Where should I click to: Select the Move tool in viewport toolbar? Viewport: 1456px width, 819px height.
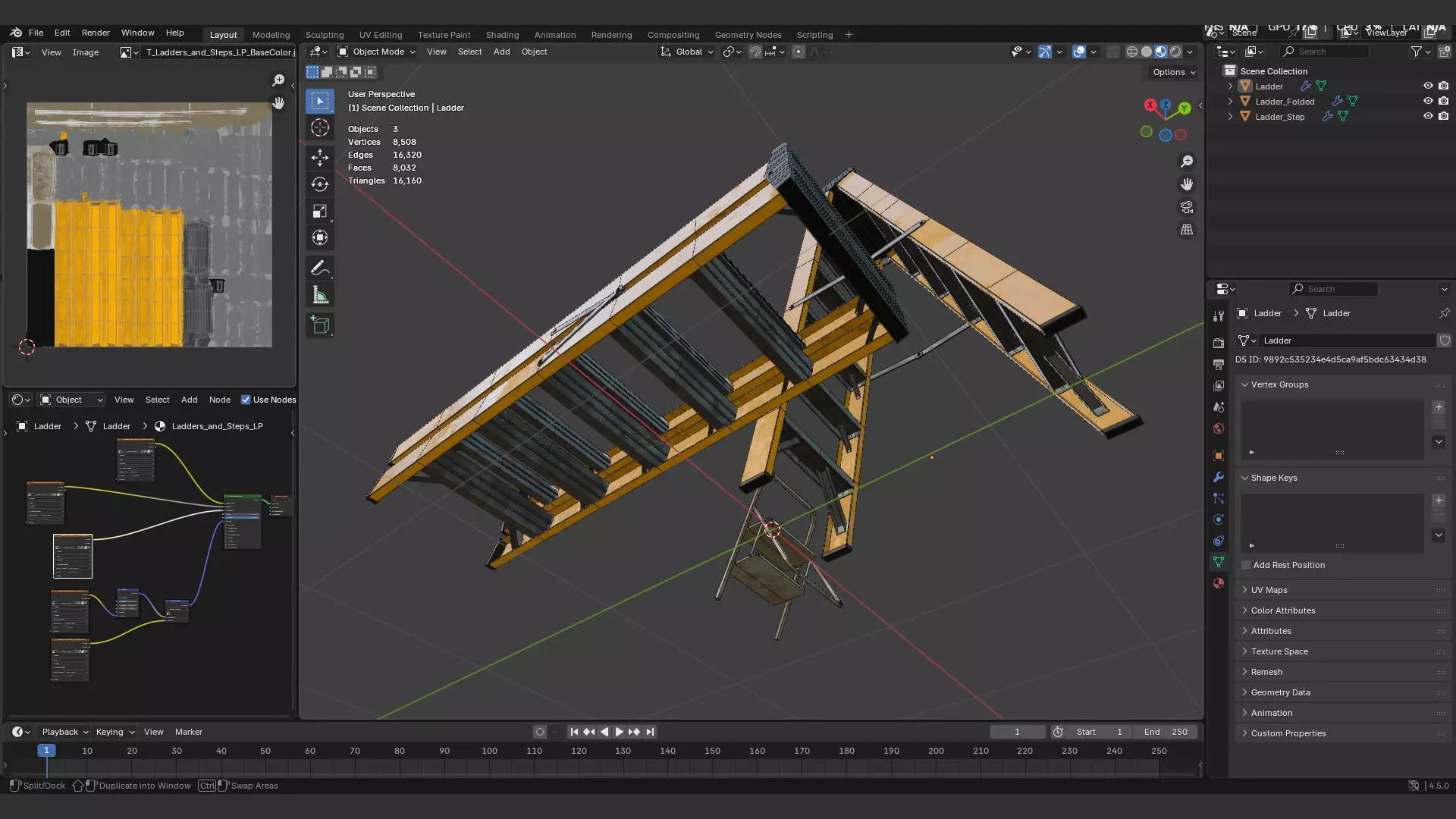(x=319, y=158)
